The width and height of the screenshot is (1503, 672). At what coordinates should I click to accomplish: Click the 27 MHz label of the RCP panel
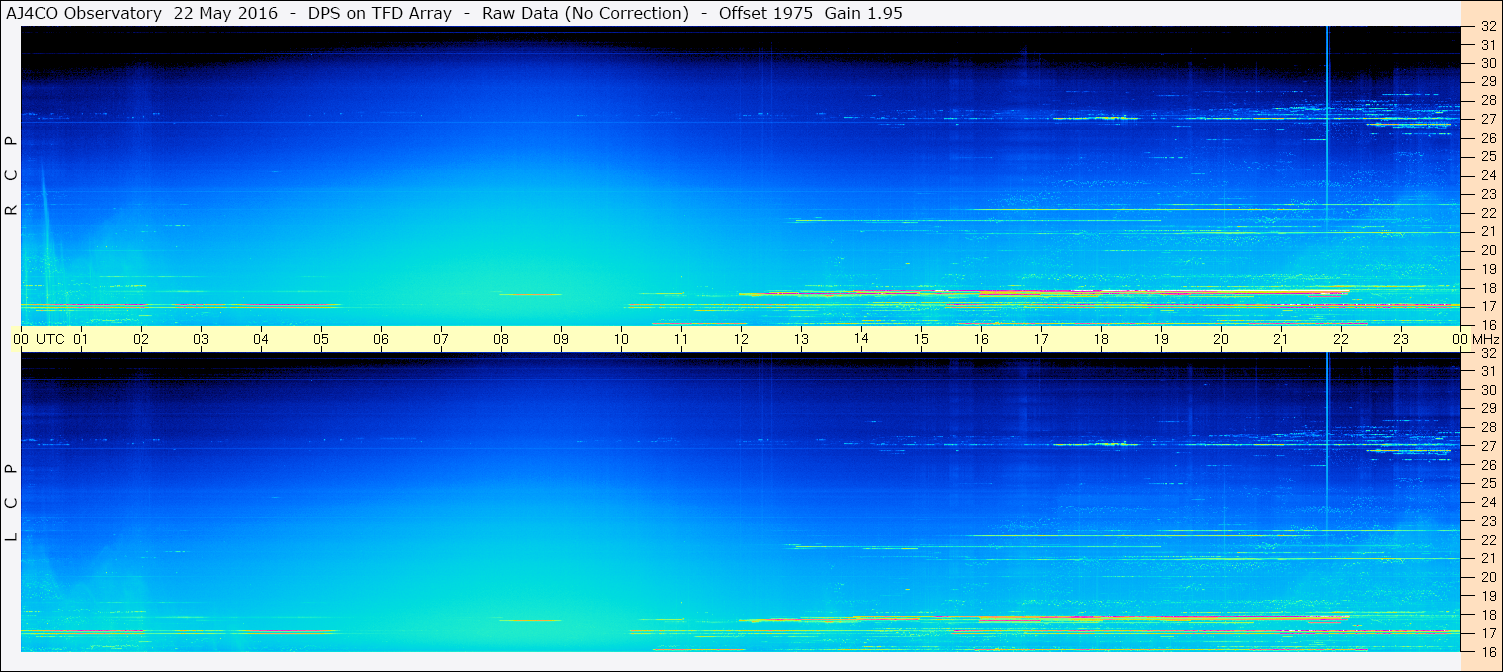(1488, 119)
